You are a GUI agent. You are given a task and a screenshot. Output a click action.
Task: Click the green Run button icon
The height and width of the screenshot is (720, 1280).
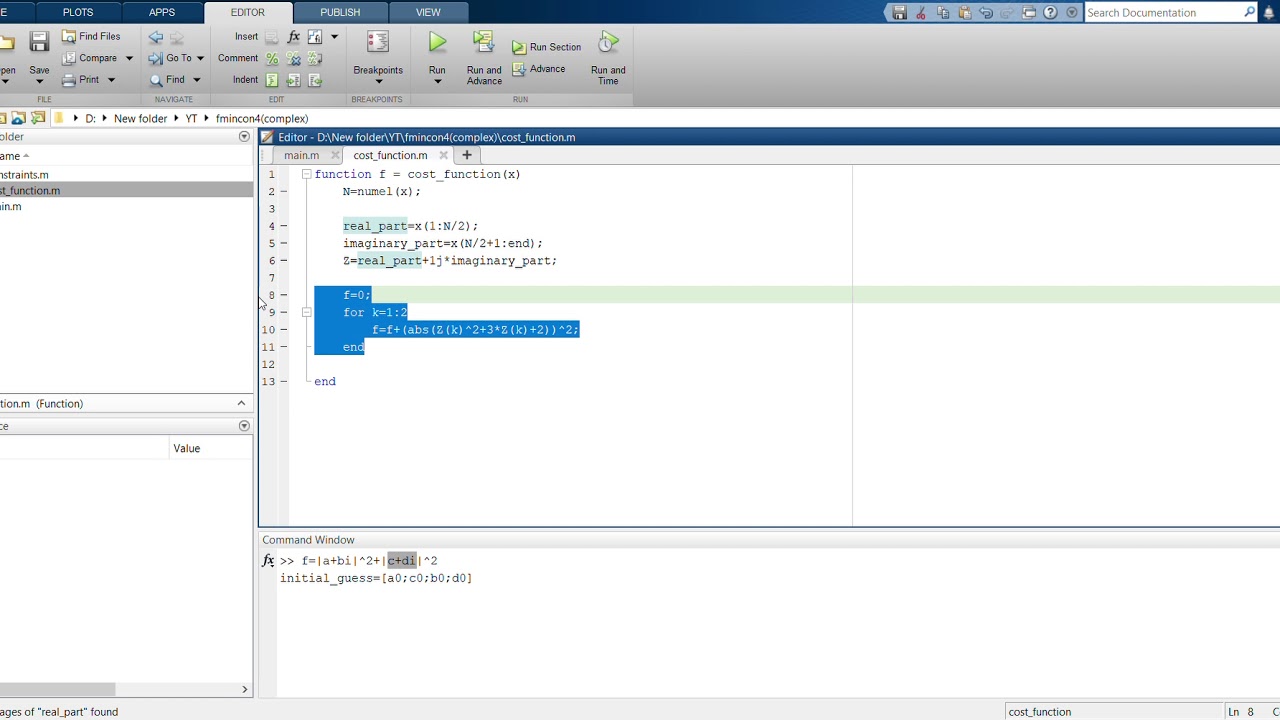pyautogui.click(x=437, y=42)
